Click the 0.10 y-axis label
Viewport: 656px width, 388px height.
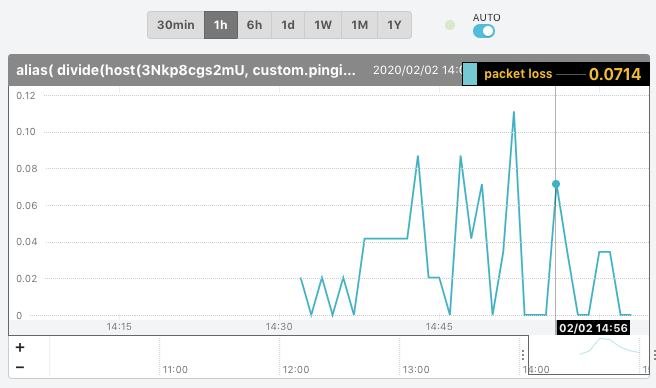(26, 132)
